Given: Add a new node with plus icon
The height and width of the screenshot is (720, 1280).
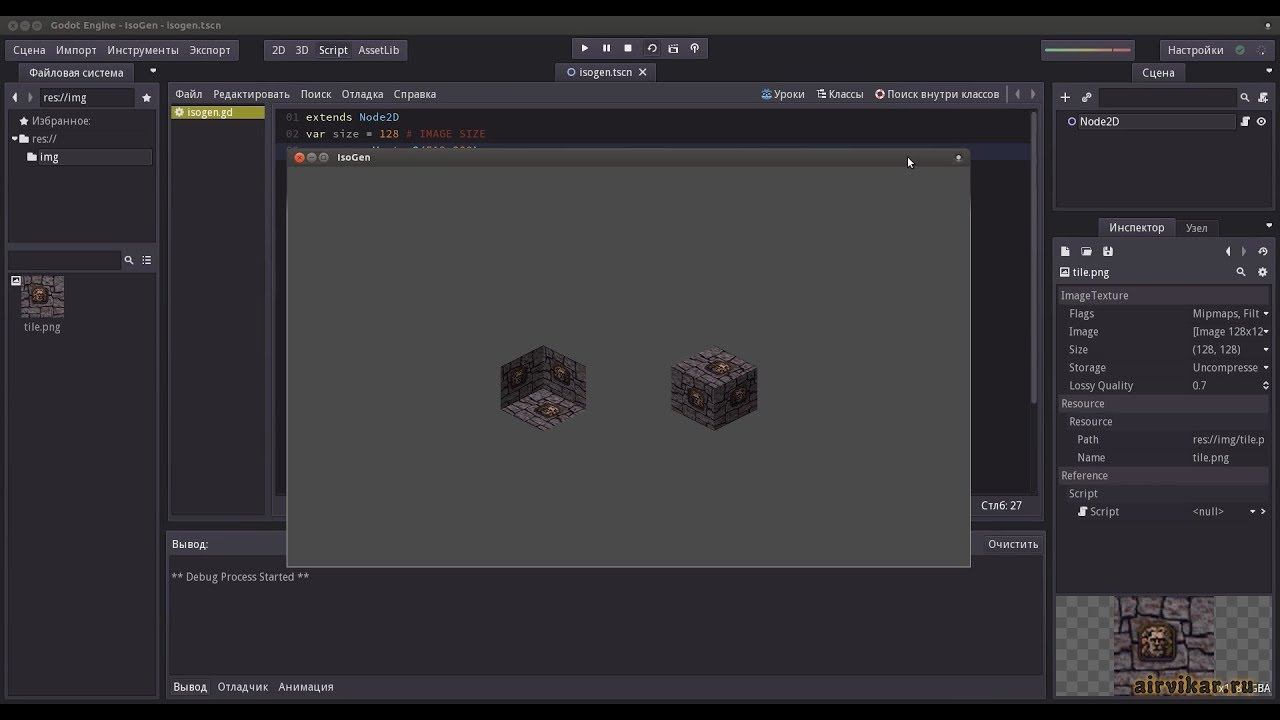Looking at the screenshot, I should click(1065, 97).
